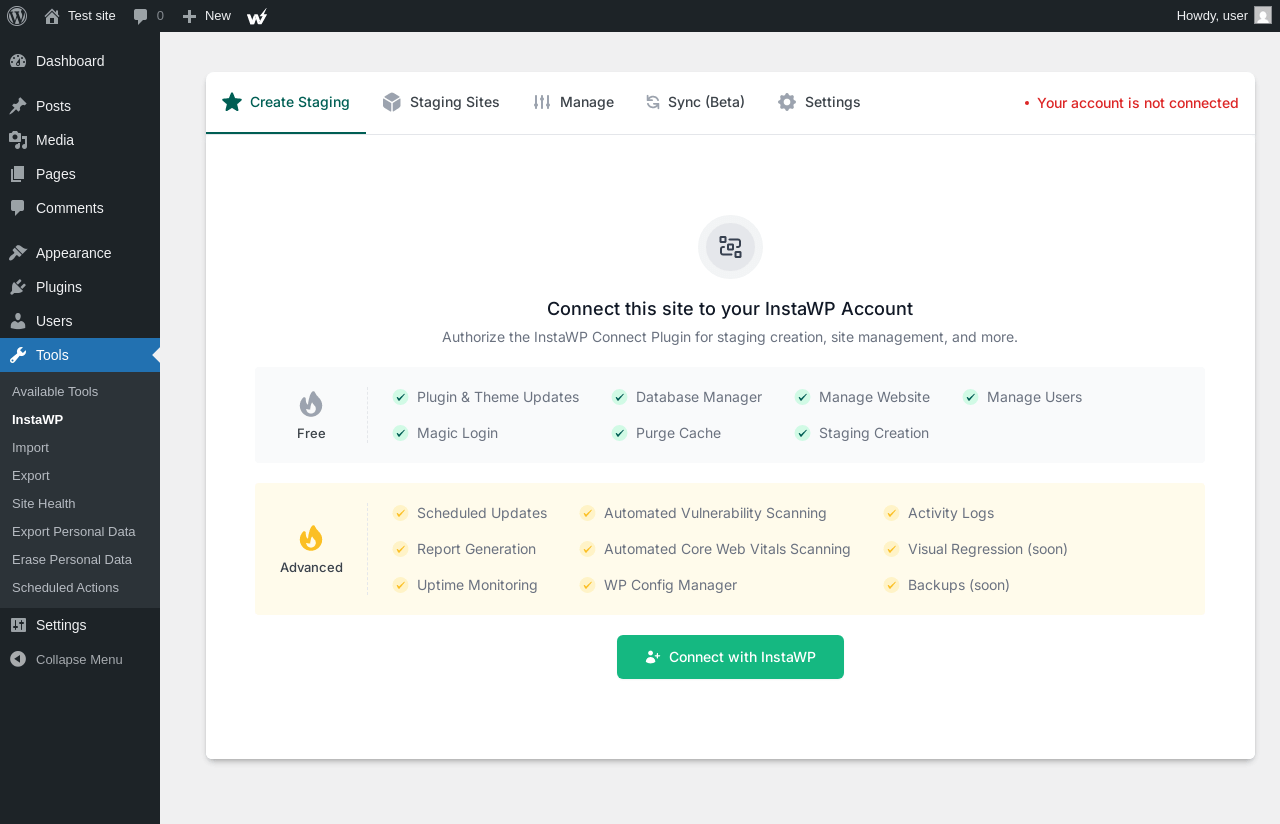
Task: Select the Create Staging tab
Action: pos(286,102)
